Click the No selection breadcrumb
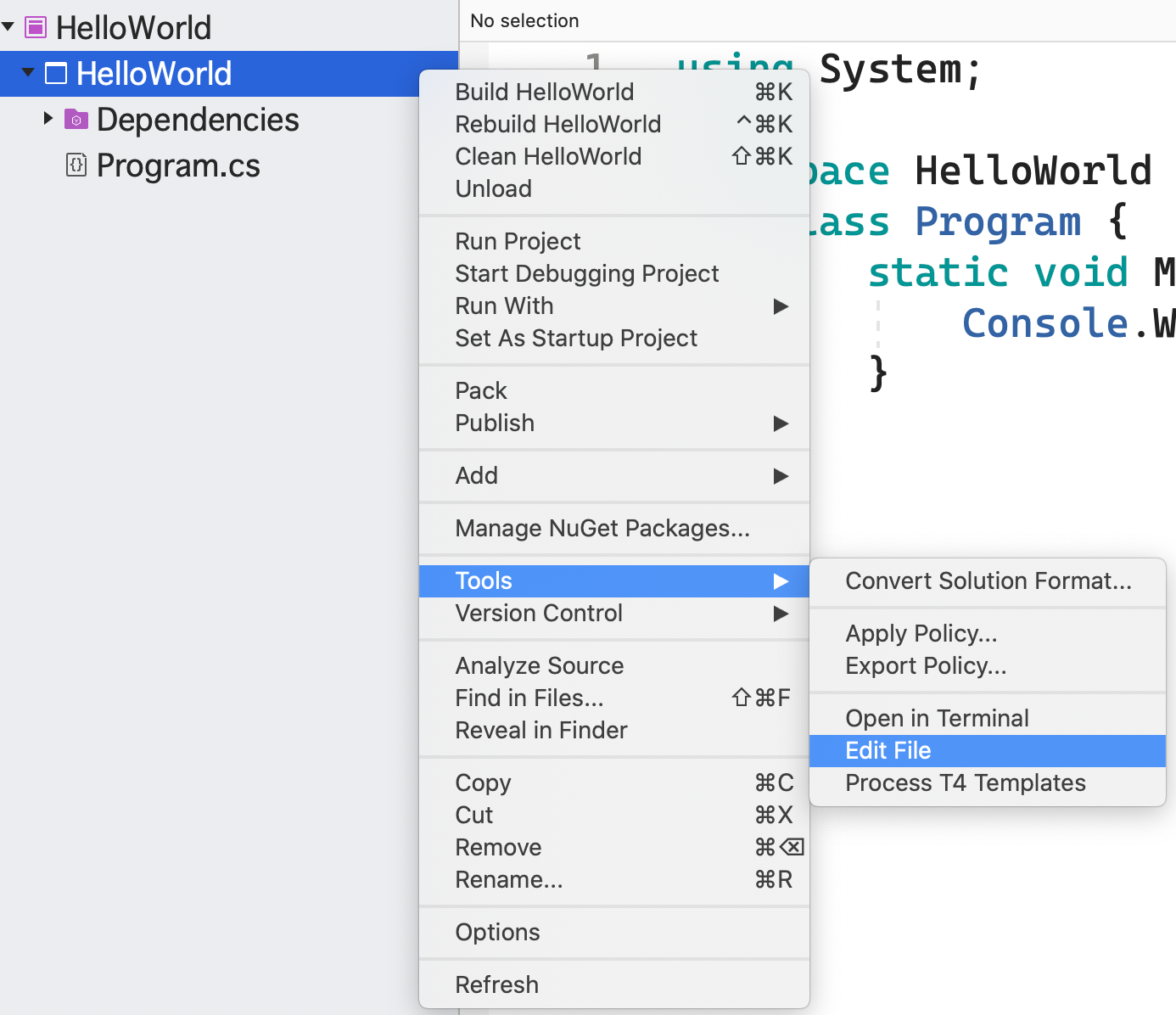 (524, 20)
